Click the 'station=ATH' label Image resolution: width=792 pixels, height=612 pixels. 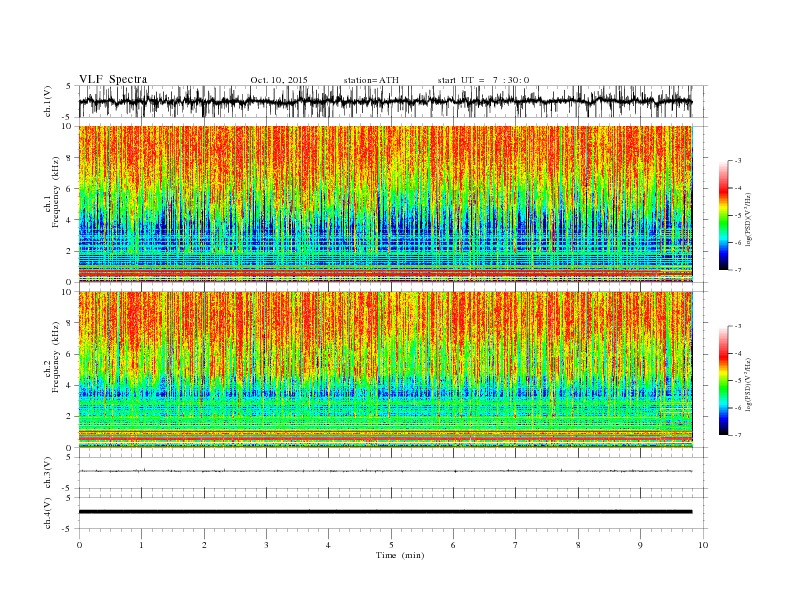371,80
